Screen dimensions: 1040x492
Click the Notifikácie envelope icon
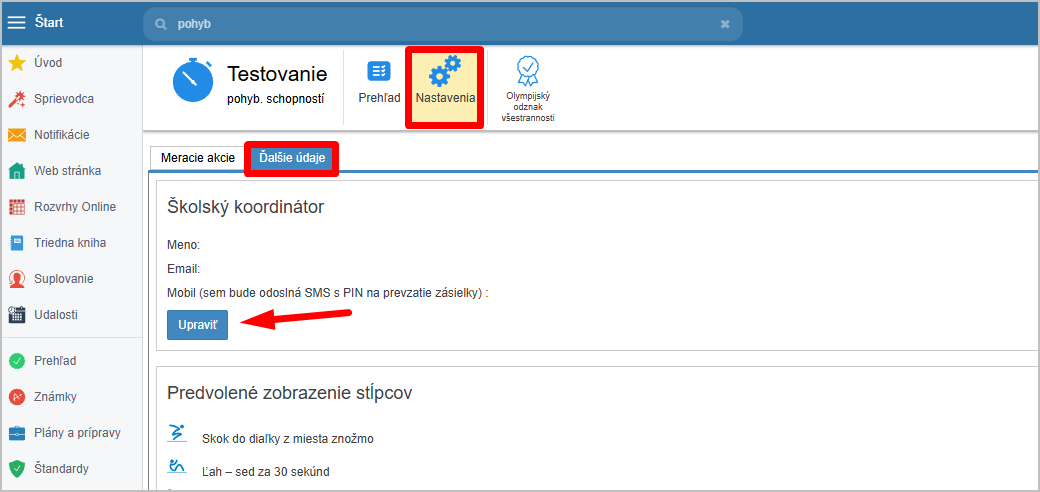[x=17, y=135]
